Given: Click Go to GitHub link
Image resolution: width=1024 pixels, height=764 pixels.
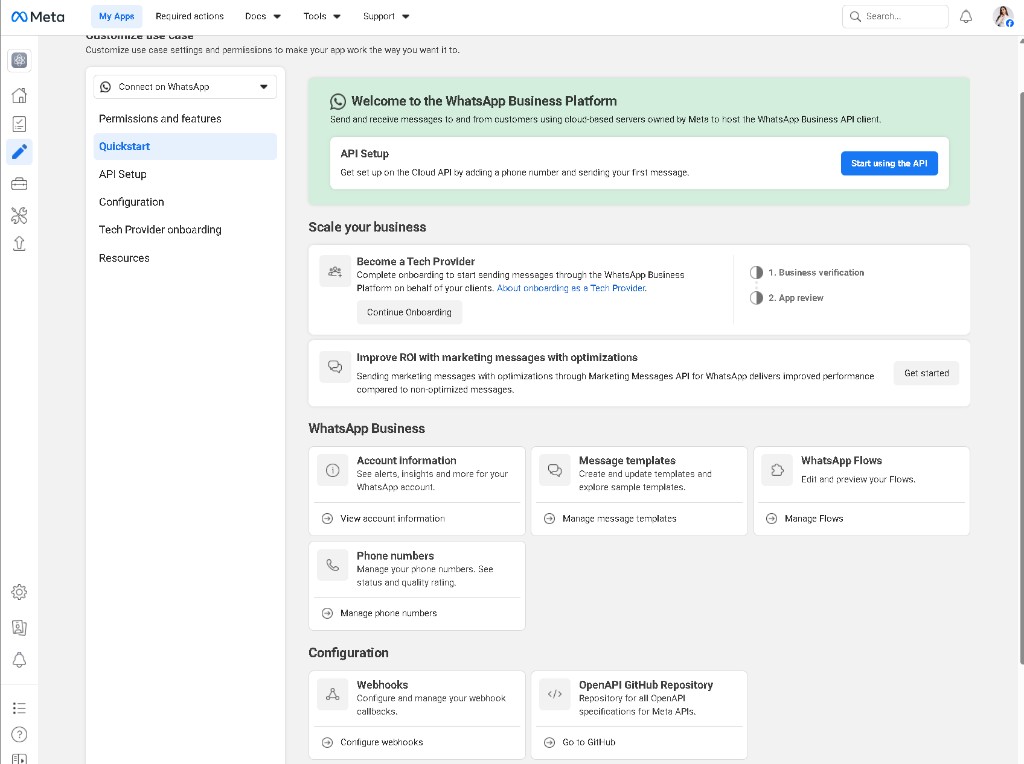Looking at the screenshot, I should click(x=588, y=742).
